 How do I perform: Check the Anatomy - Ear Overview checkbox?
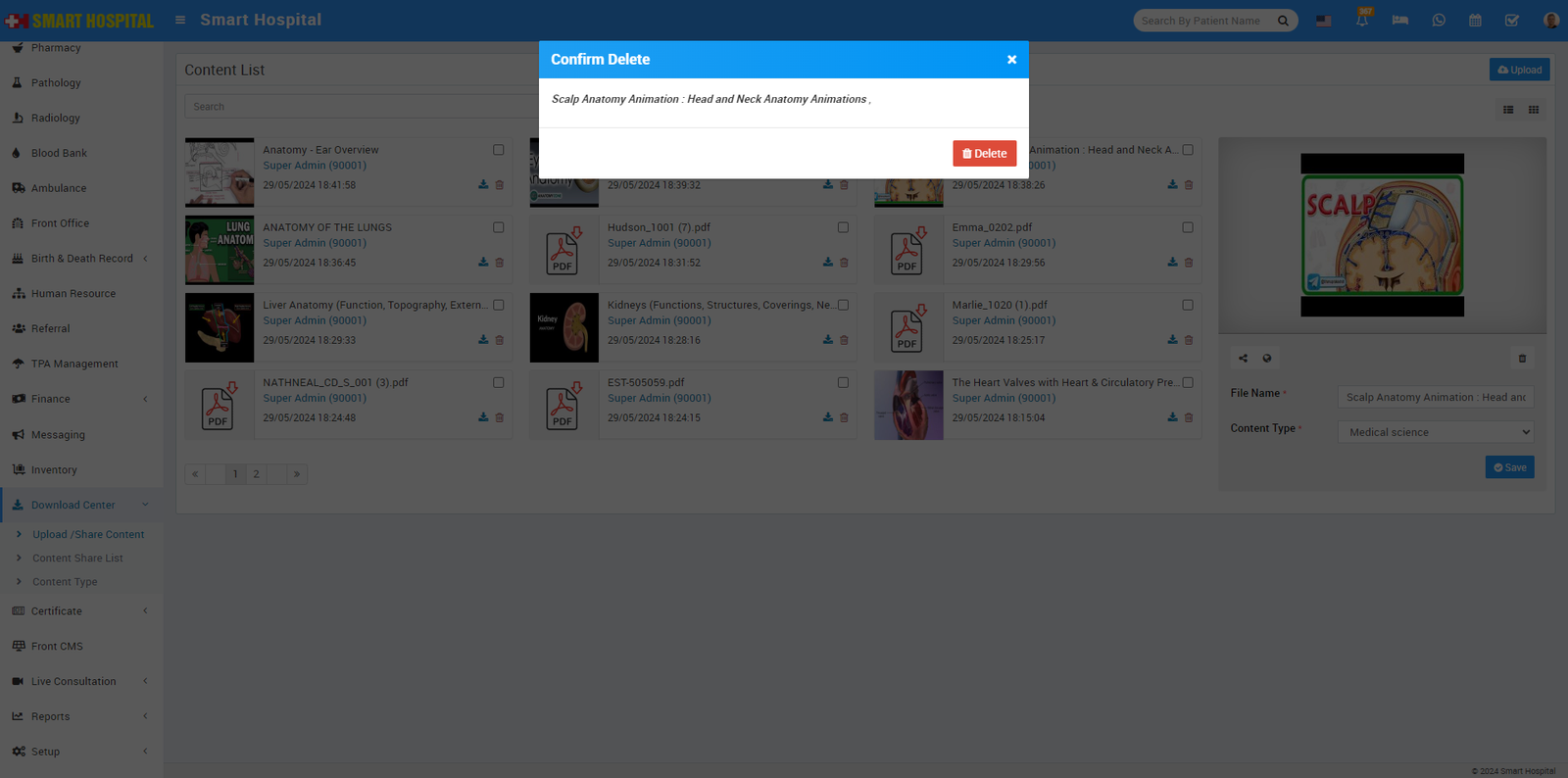499,150
